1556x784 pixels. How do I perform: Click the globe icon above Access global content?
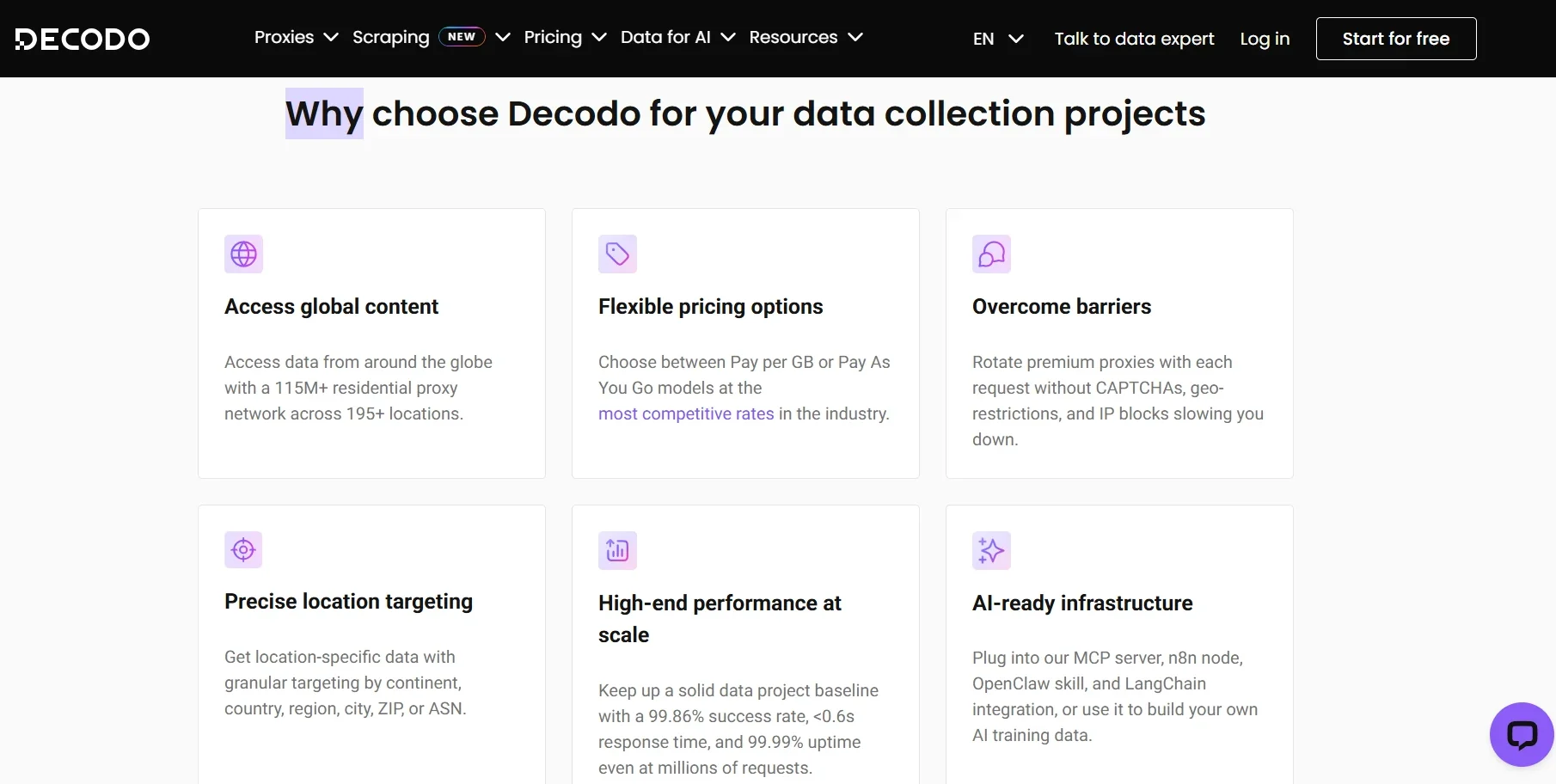point(243,254)
